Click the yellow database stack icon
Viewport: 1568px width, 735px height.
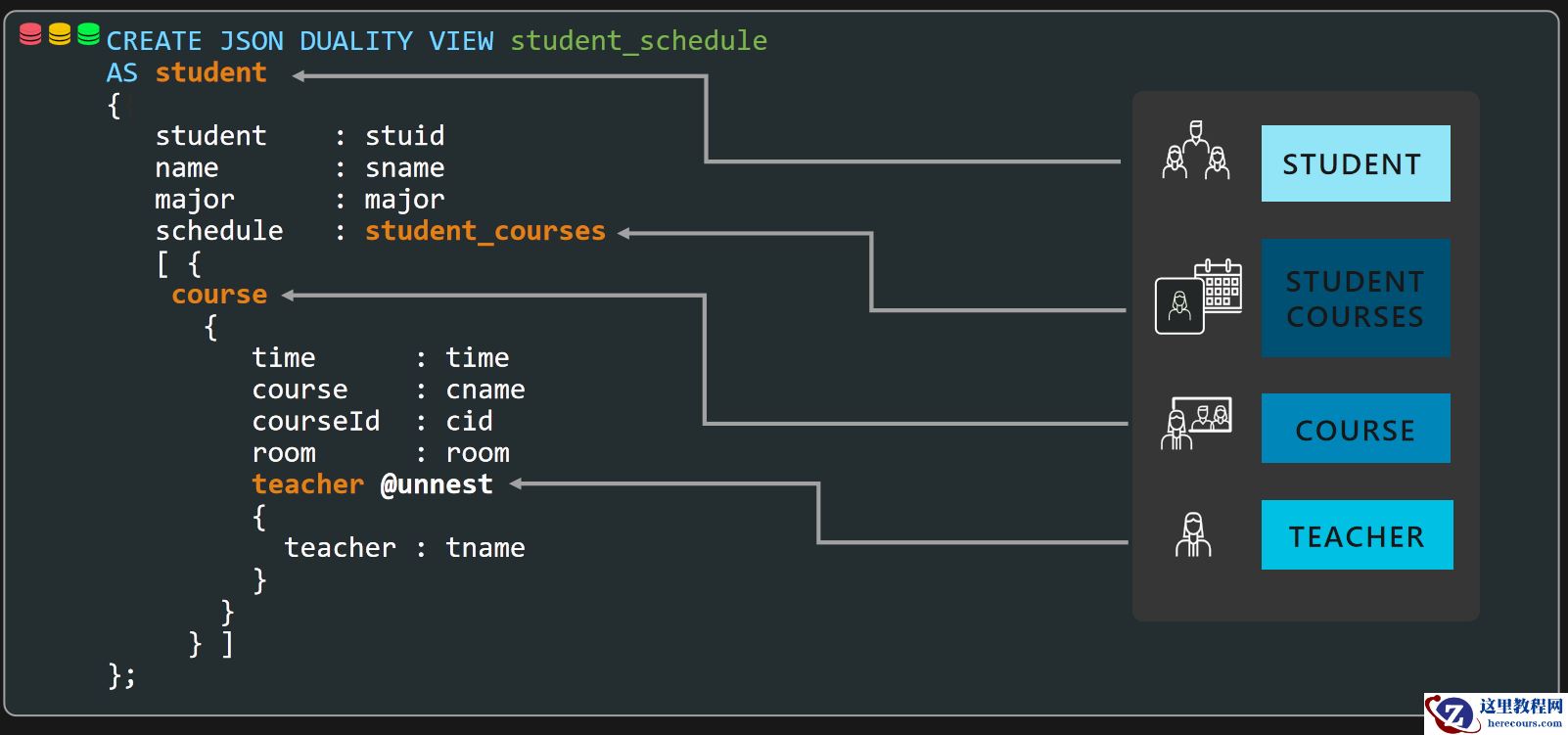tap(60, 35)
